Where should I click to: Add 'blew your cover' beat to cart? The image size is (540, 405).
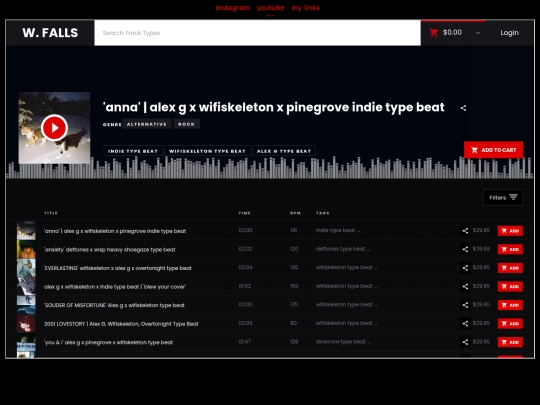click(x=510, y=287)
